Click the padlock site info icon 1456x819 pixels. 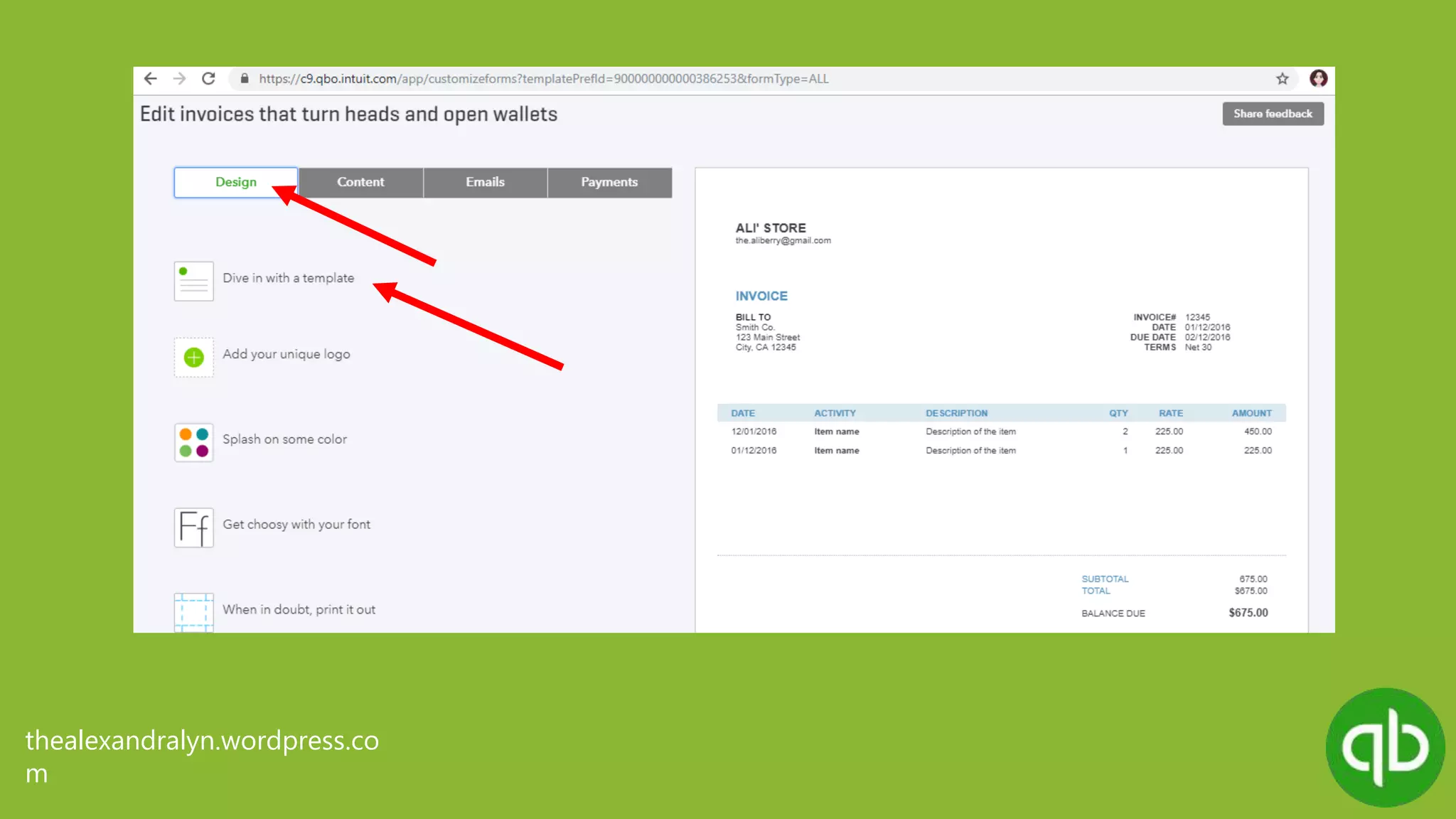tap(245, 79)
